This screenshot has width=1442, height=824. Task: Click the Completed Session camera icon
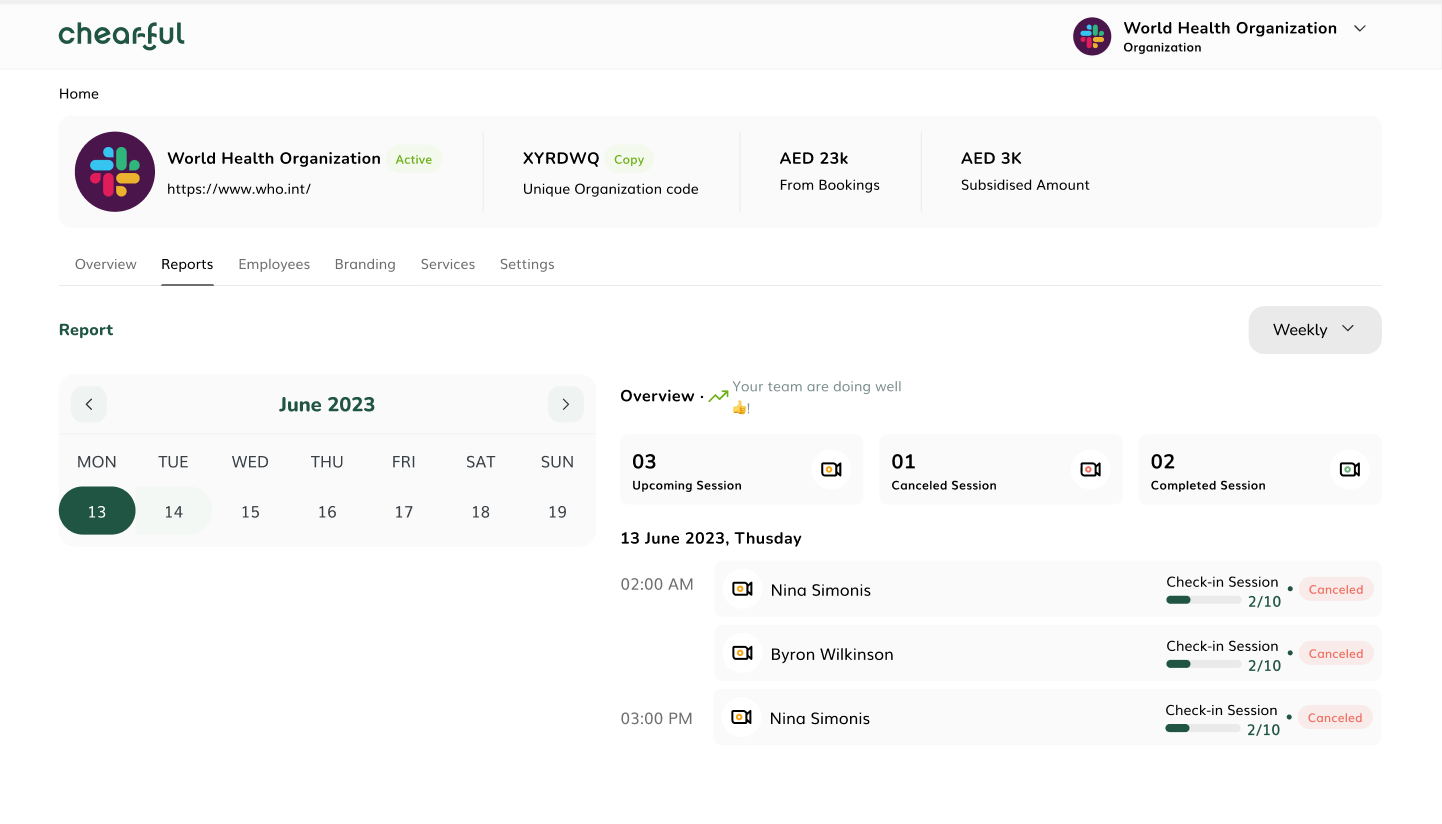(x=1349, y=469)
